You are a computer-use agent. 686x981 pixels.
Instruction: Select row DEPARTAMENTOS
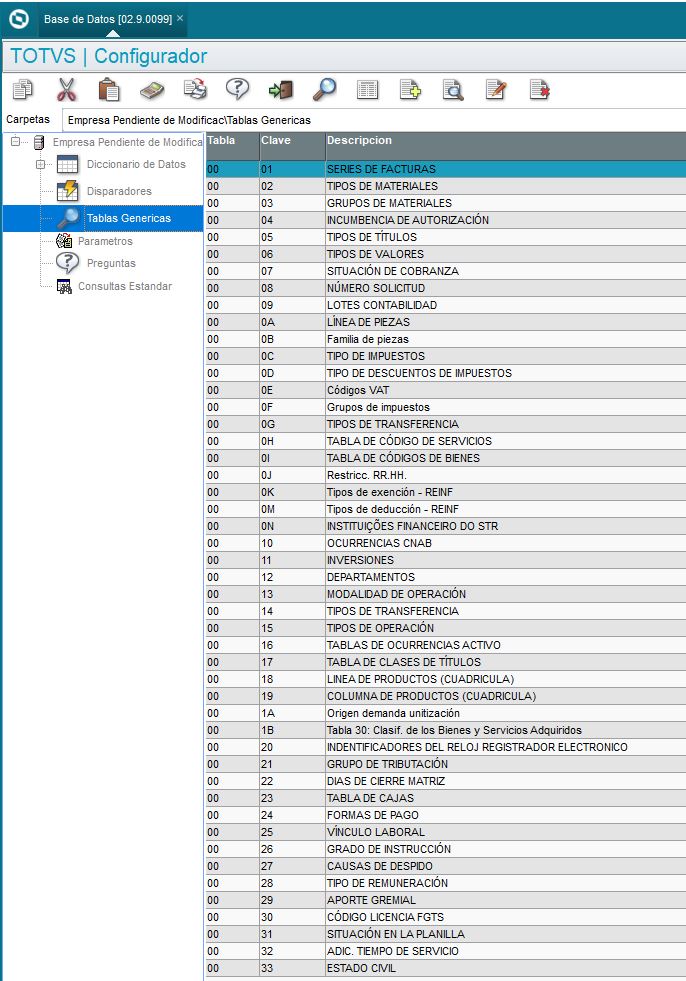(x=446, y=577)
